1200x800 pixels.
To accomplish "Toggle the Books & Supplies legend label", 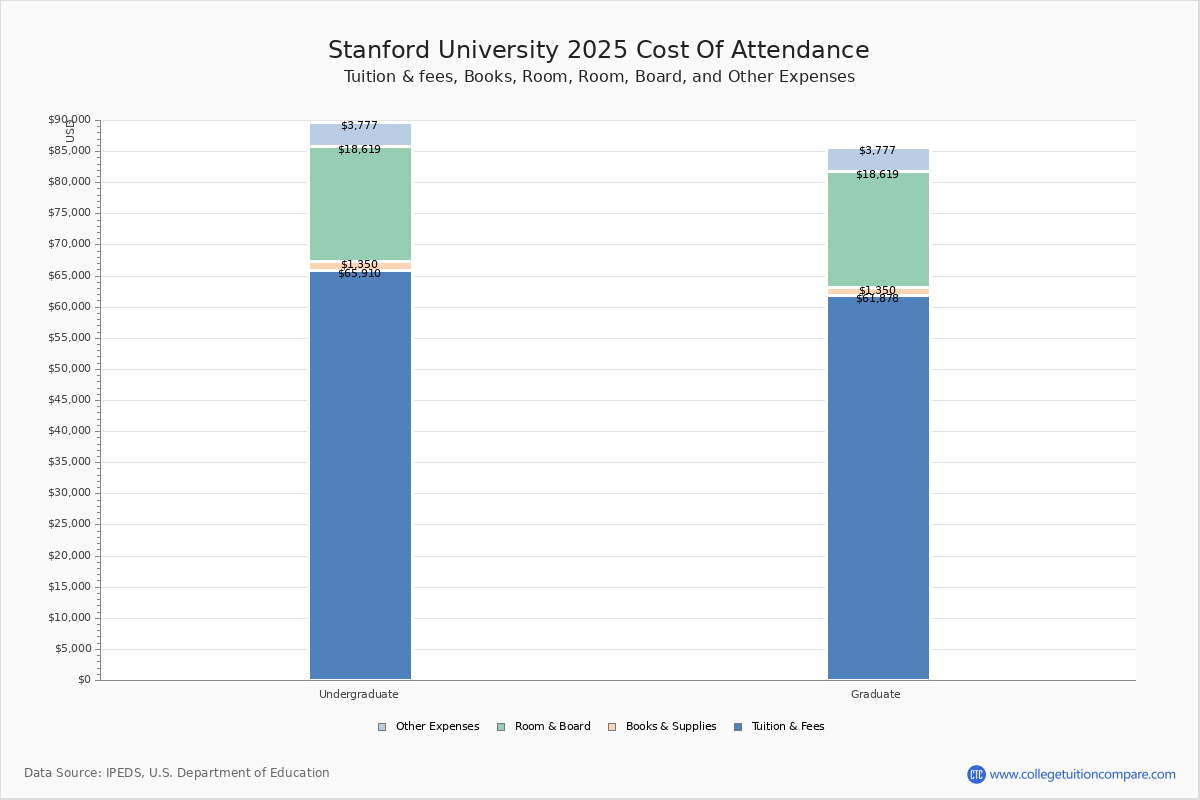I will [670, 727].
